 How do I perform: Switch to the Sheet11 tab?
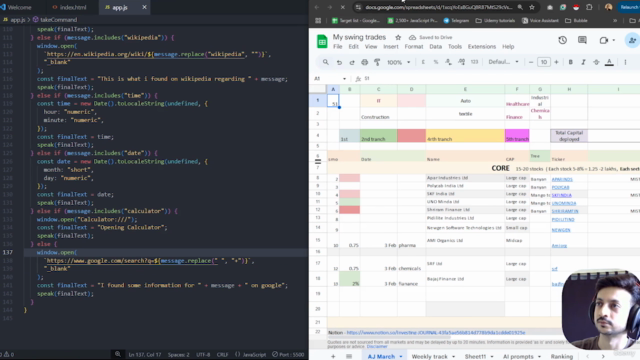pyautogui.click(x=476, y=356)
